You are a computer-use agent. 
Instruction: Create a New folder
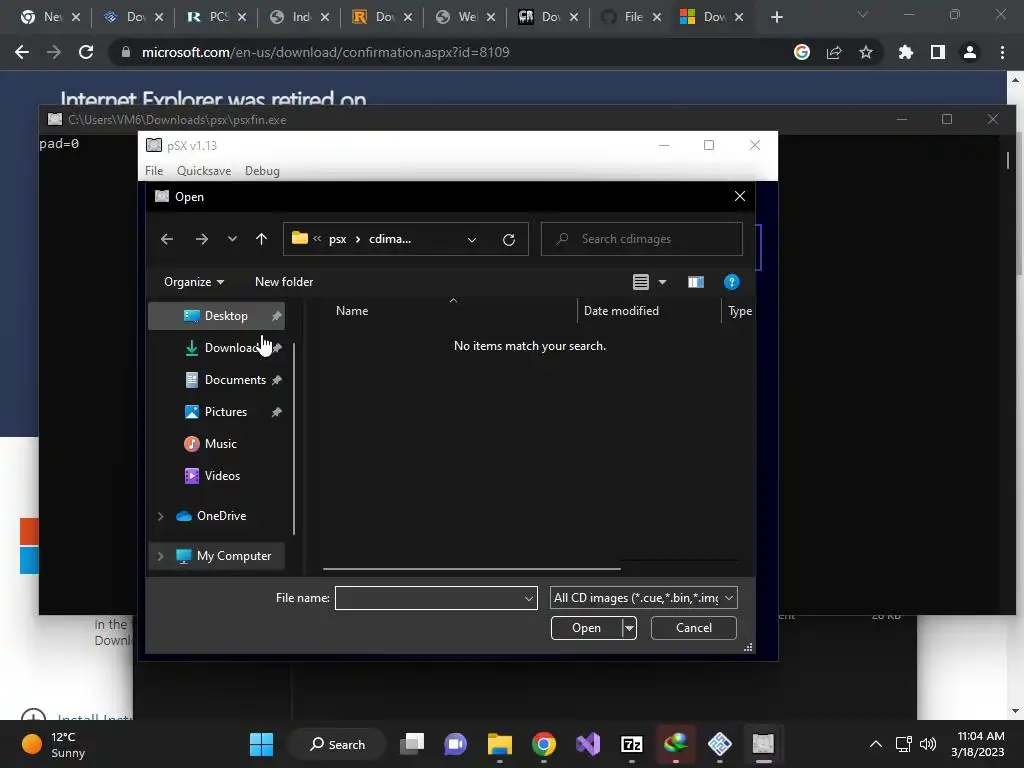pyautogui.click(x=284, y=282)
